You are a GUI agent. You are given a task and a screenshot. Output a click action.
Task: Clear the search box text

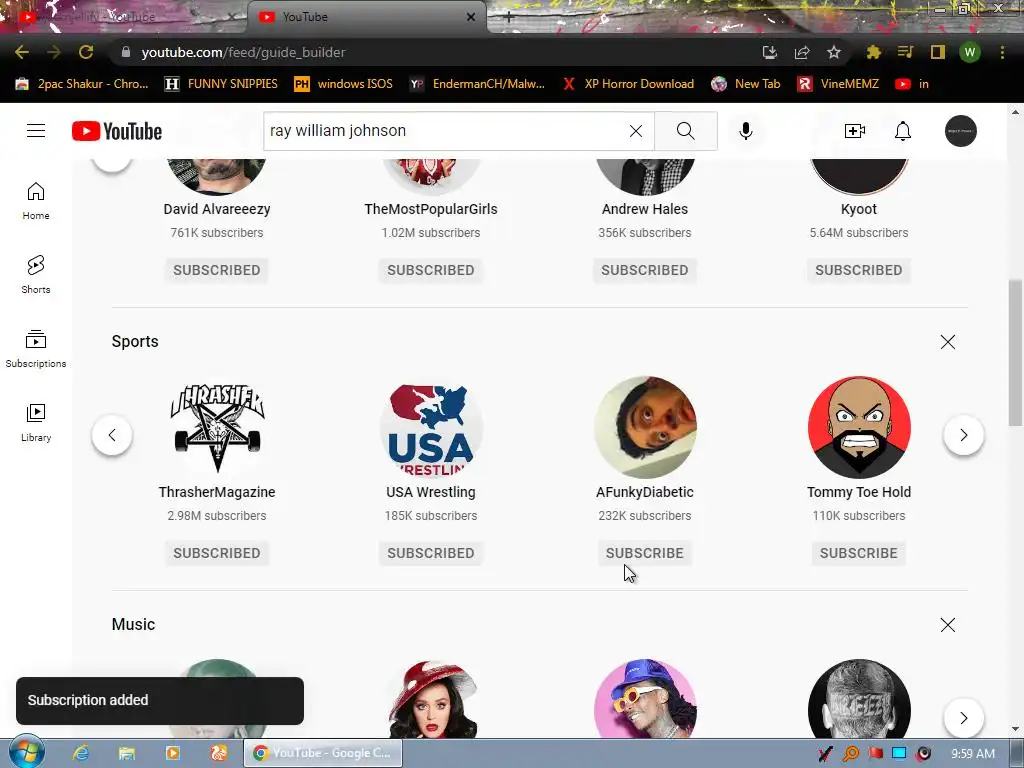(635, 131)
